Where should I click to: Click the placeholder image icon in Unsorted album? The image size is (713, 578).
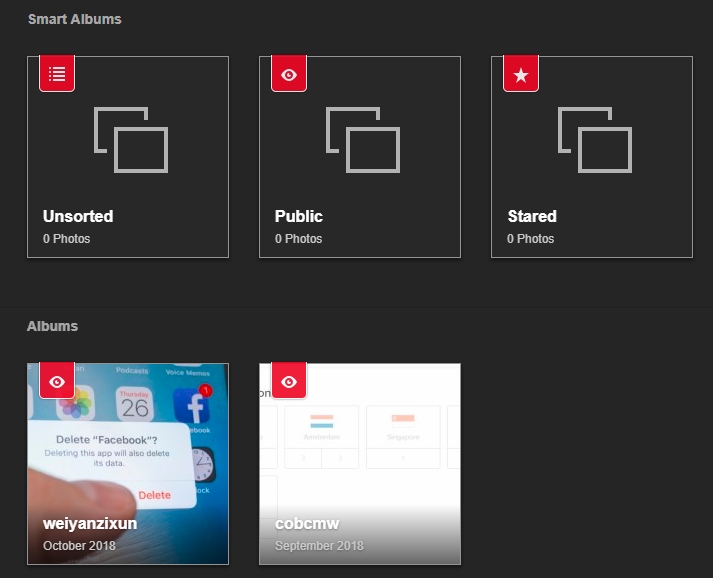[130, 139]
